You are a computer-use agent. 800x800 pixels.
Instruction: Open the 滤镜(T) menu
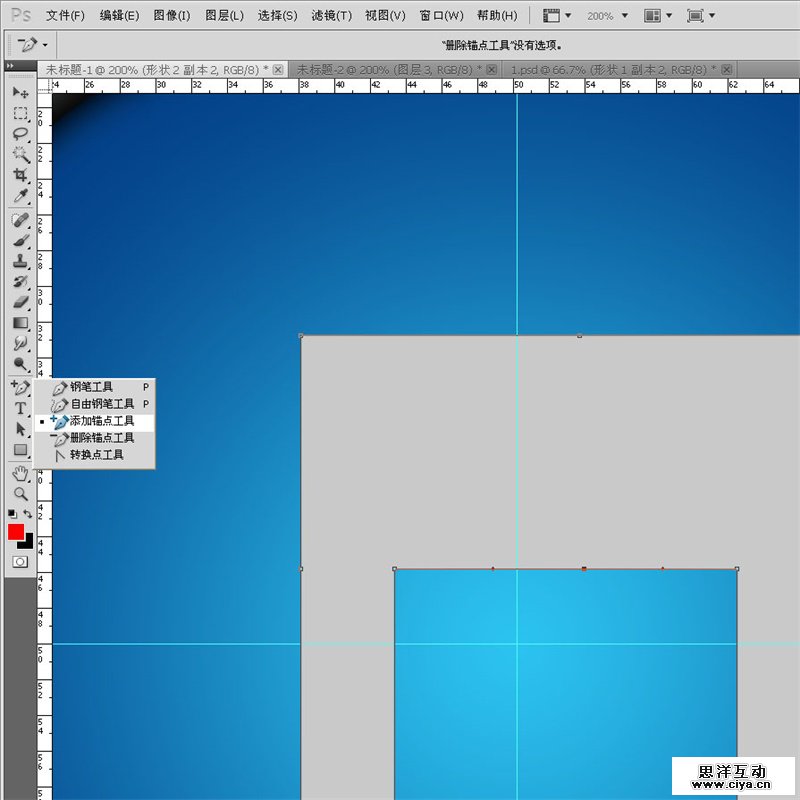331,16
